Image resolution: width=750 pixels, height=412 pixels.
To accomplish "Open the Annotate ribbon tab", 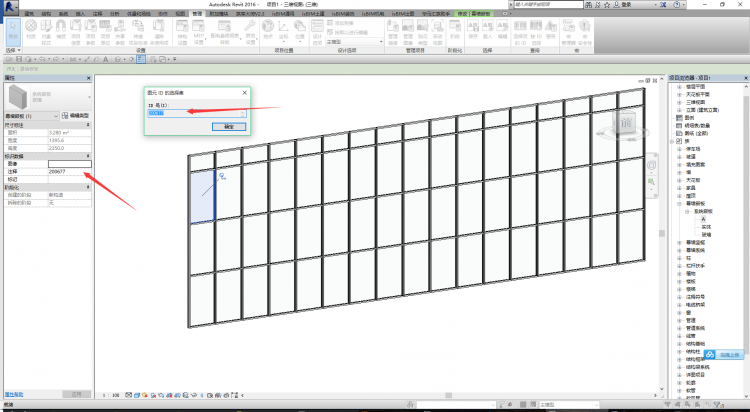I will [x=98, y=14].
